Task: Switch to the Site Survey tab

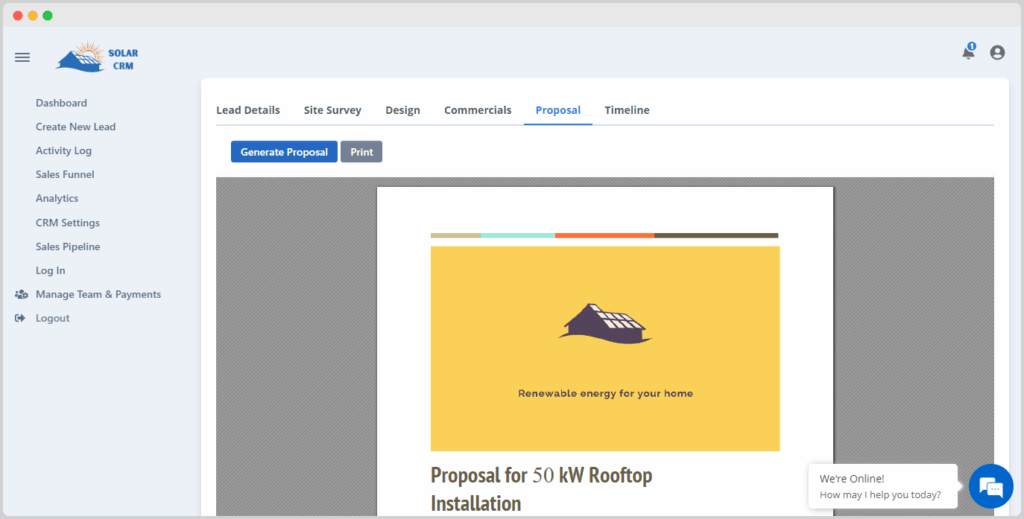Action: click(x=332, y=110)
